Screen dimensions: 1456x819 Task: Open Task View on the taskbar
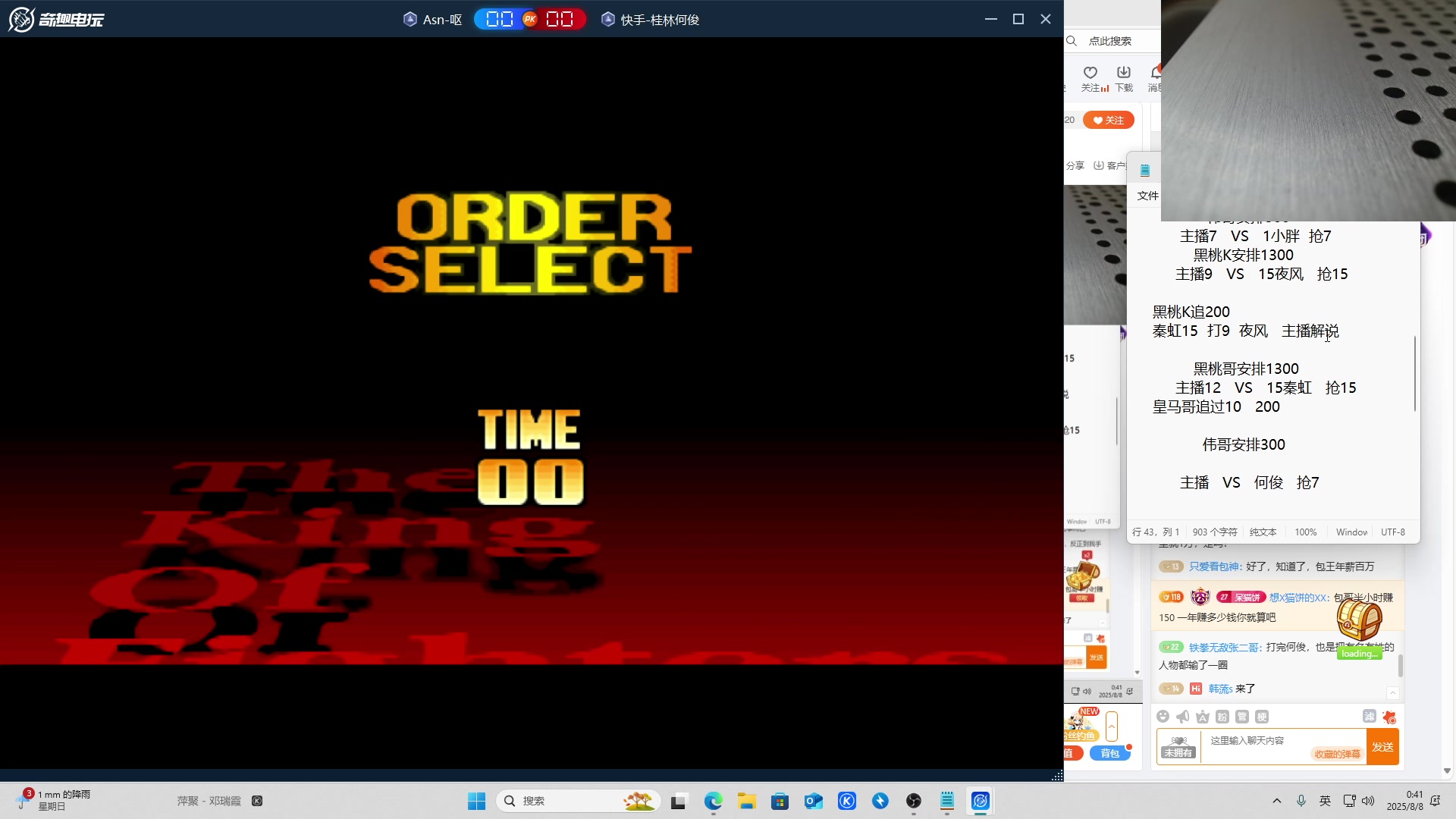(679, 801)
